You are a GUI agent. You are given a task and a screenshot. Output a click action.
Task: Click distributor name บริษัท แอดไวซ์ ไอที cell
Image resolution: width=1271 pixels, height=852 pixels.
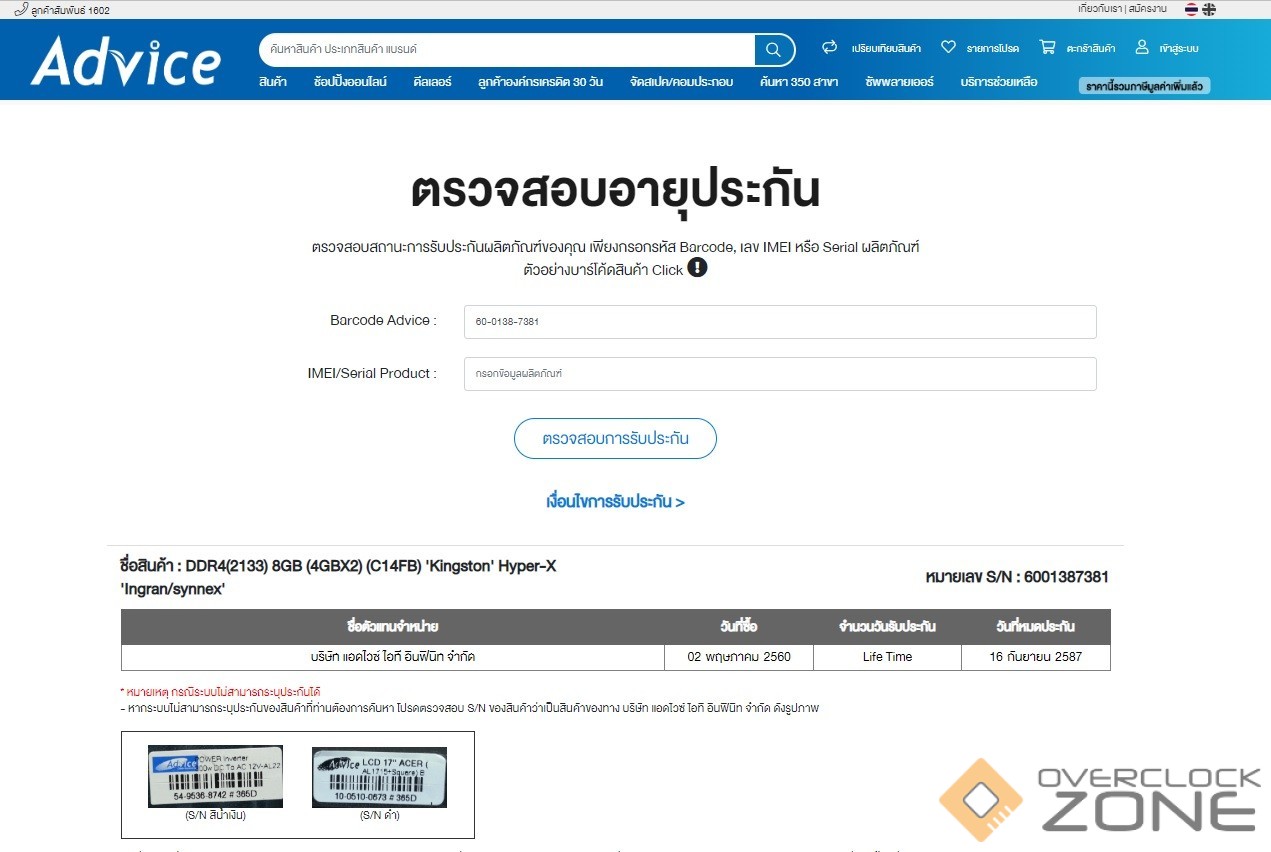click(x=392, y=657)
